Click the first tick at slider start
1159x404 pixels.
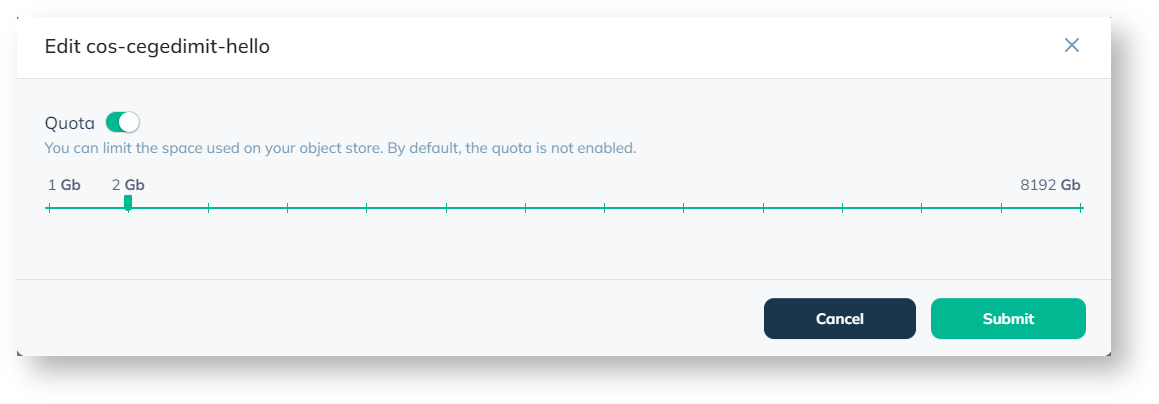point(49,208)
